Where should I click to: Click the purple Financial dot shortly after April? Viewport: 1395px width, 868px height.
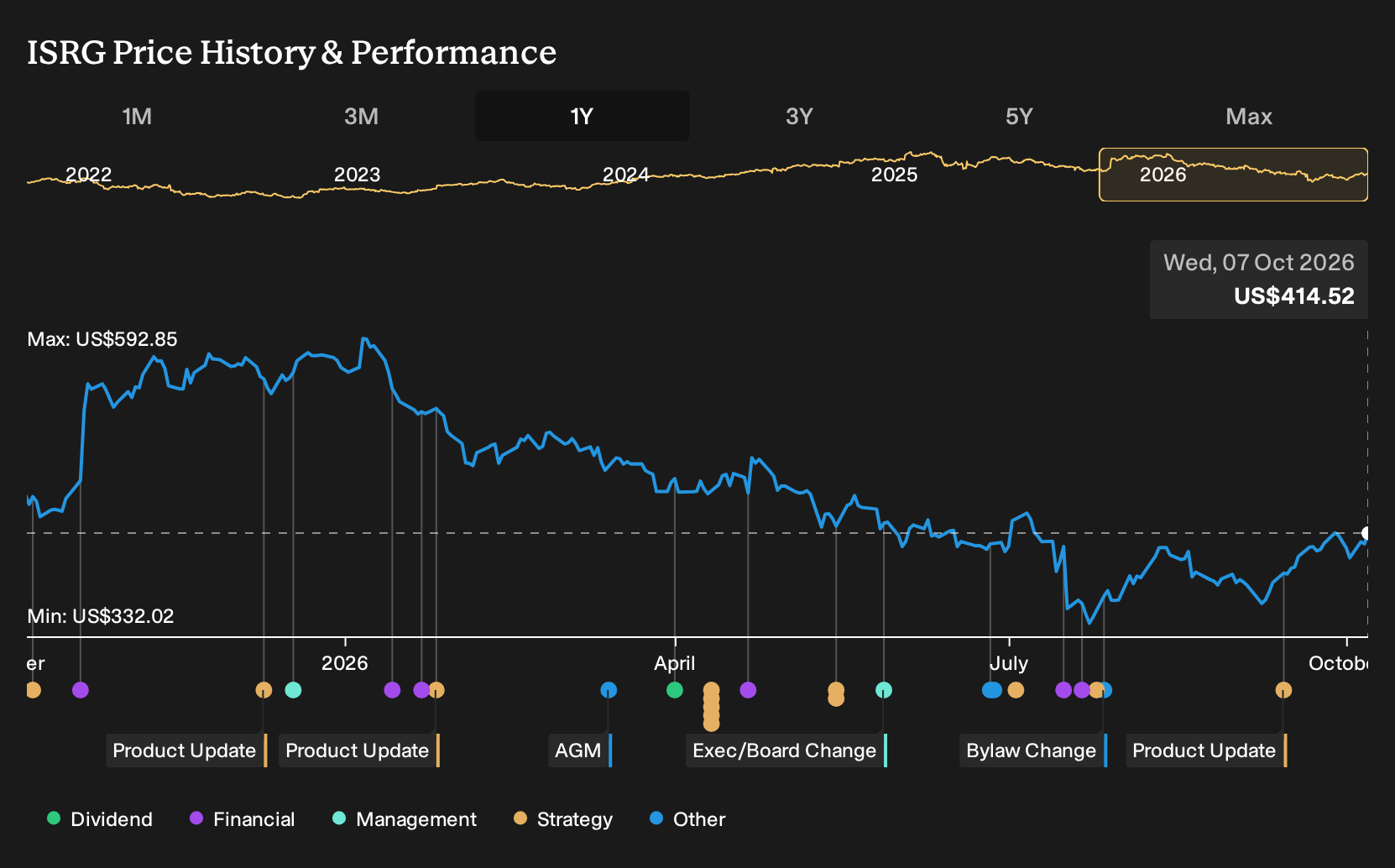pyautogui.click(x=748, y=690)
